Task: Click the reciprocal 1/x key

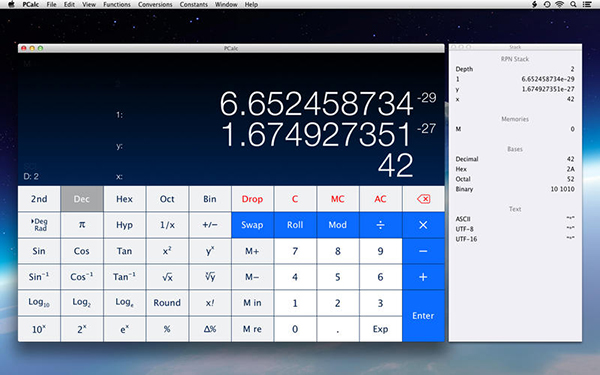Action: click(167, 225)
